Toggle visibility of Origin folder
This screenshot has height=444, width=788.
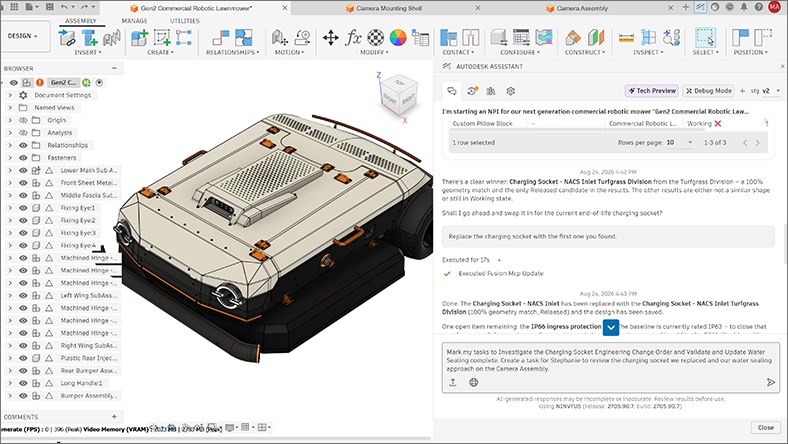point(23,120)
